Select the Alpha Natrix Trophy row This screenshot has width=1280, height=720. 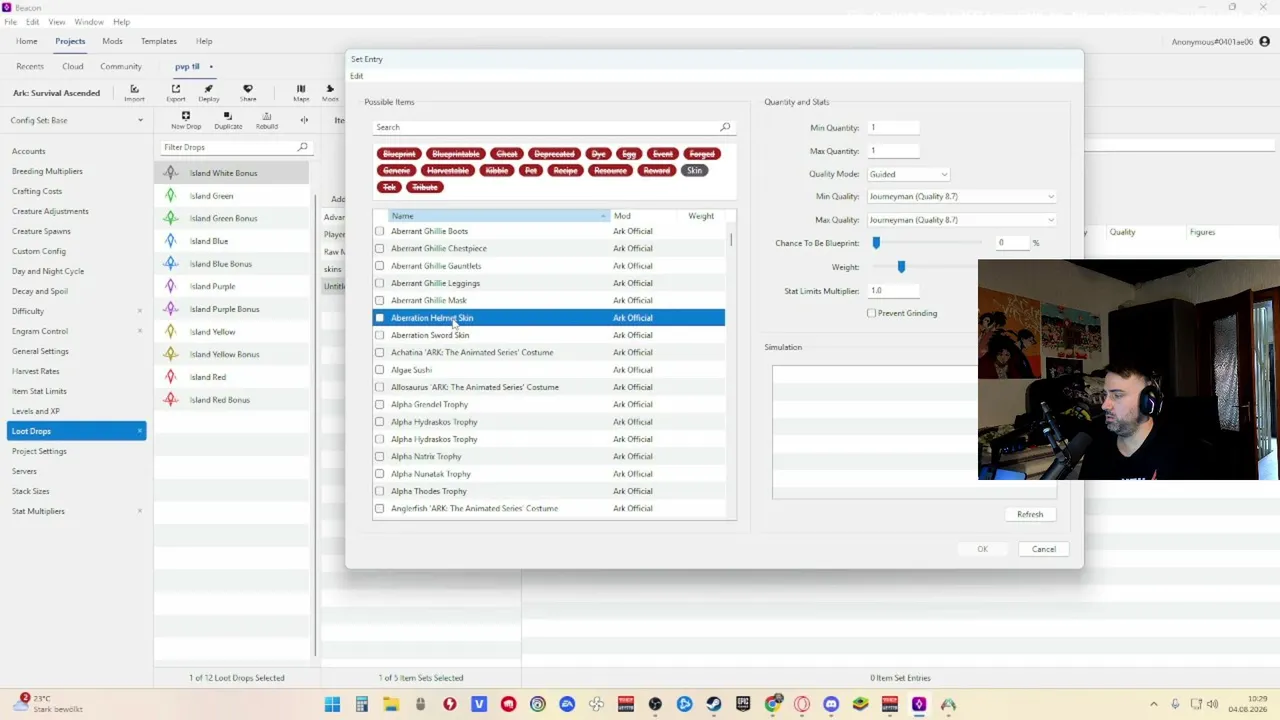coord(549,456)
